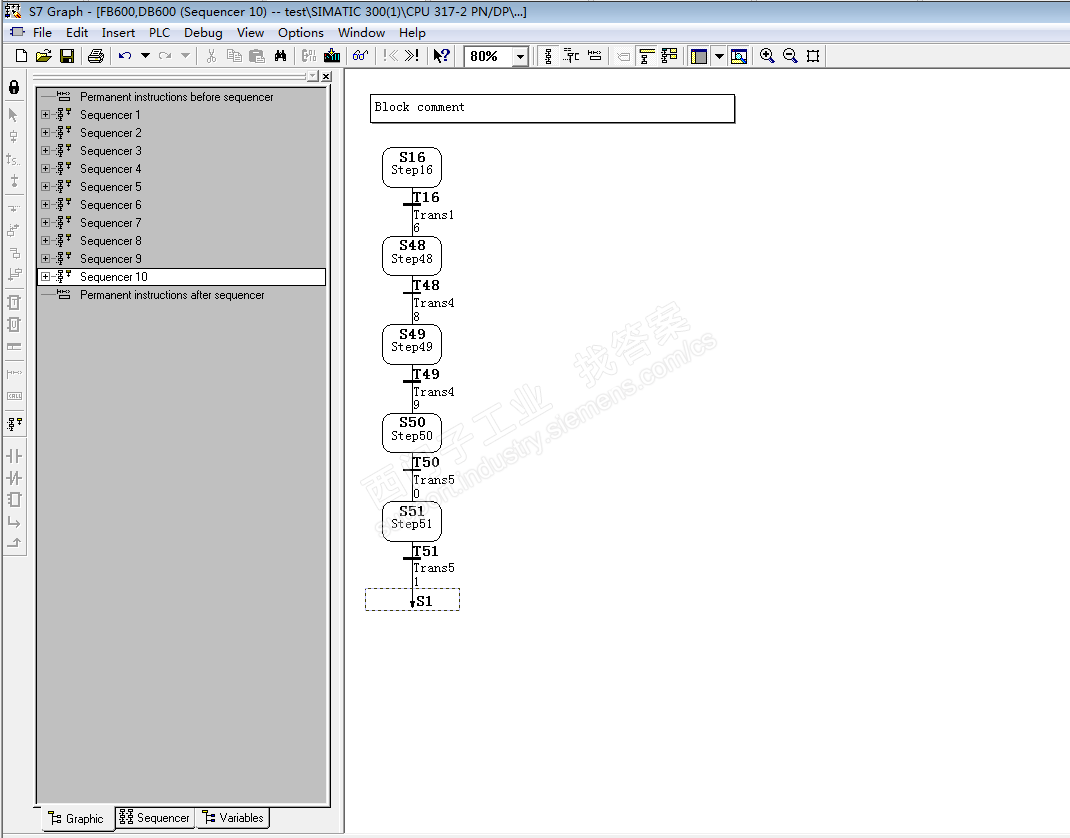Image resolution: width=1070 pixels, height=838 pixels.
Task: Open the Edit menu
Action: [x=77, y=33]
